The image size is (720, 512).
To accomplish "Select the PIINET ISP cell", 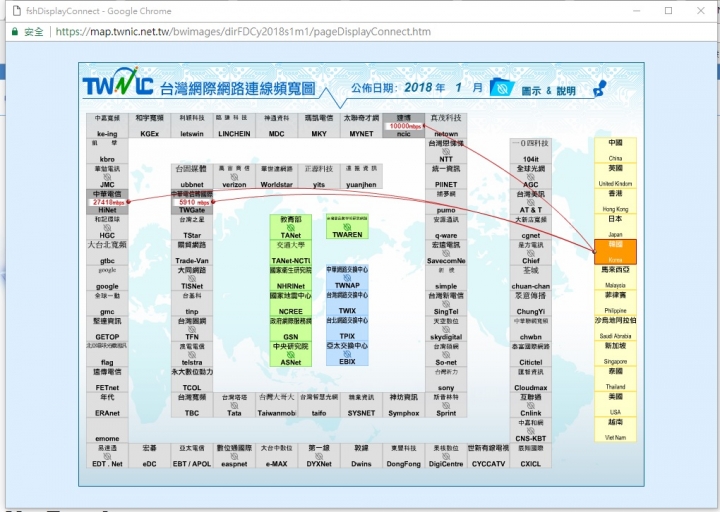I will (446, 177).
